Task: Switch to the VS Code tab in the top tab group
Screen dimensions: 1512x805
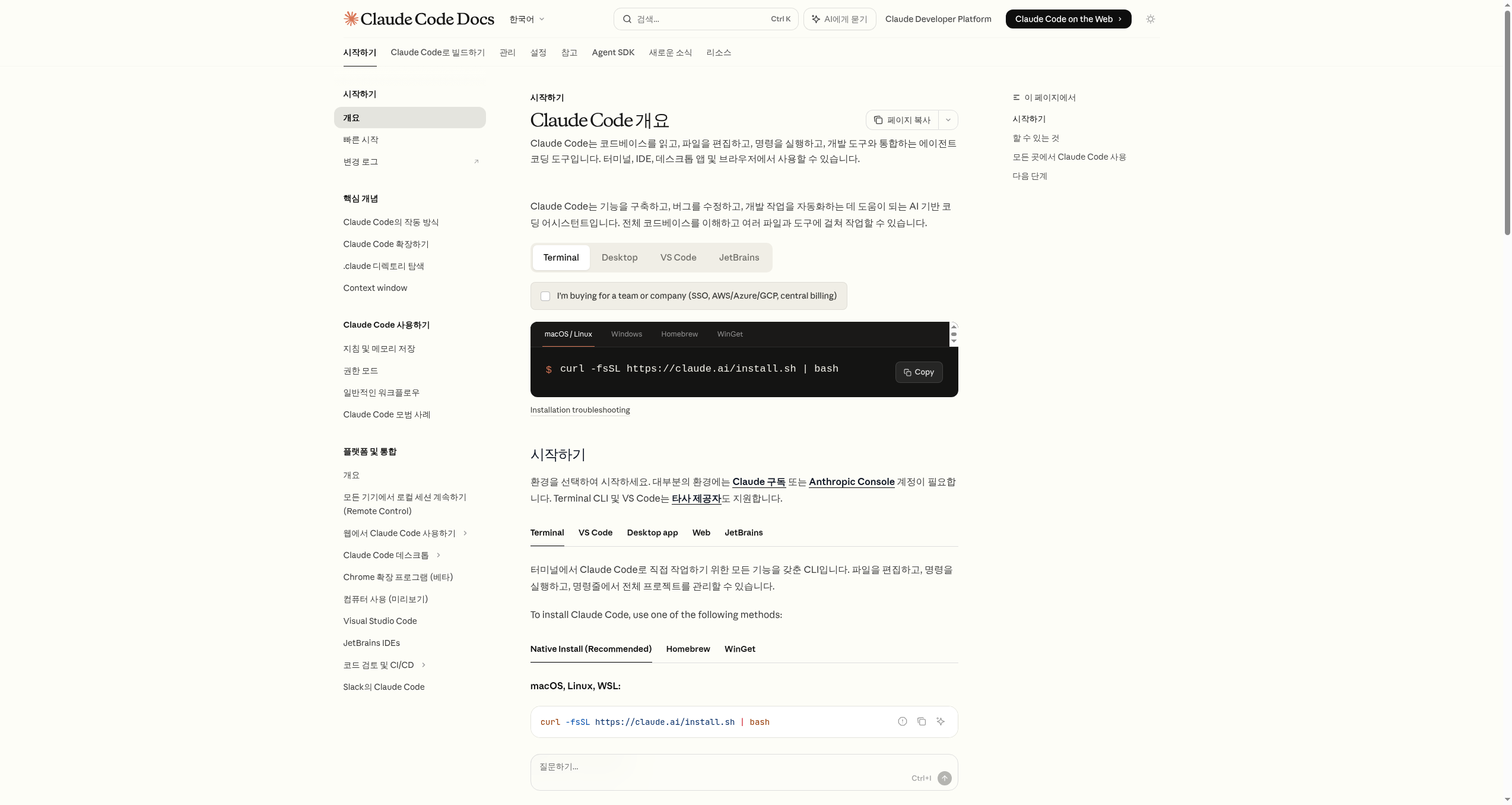Action: coord(678,258)
